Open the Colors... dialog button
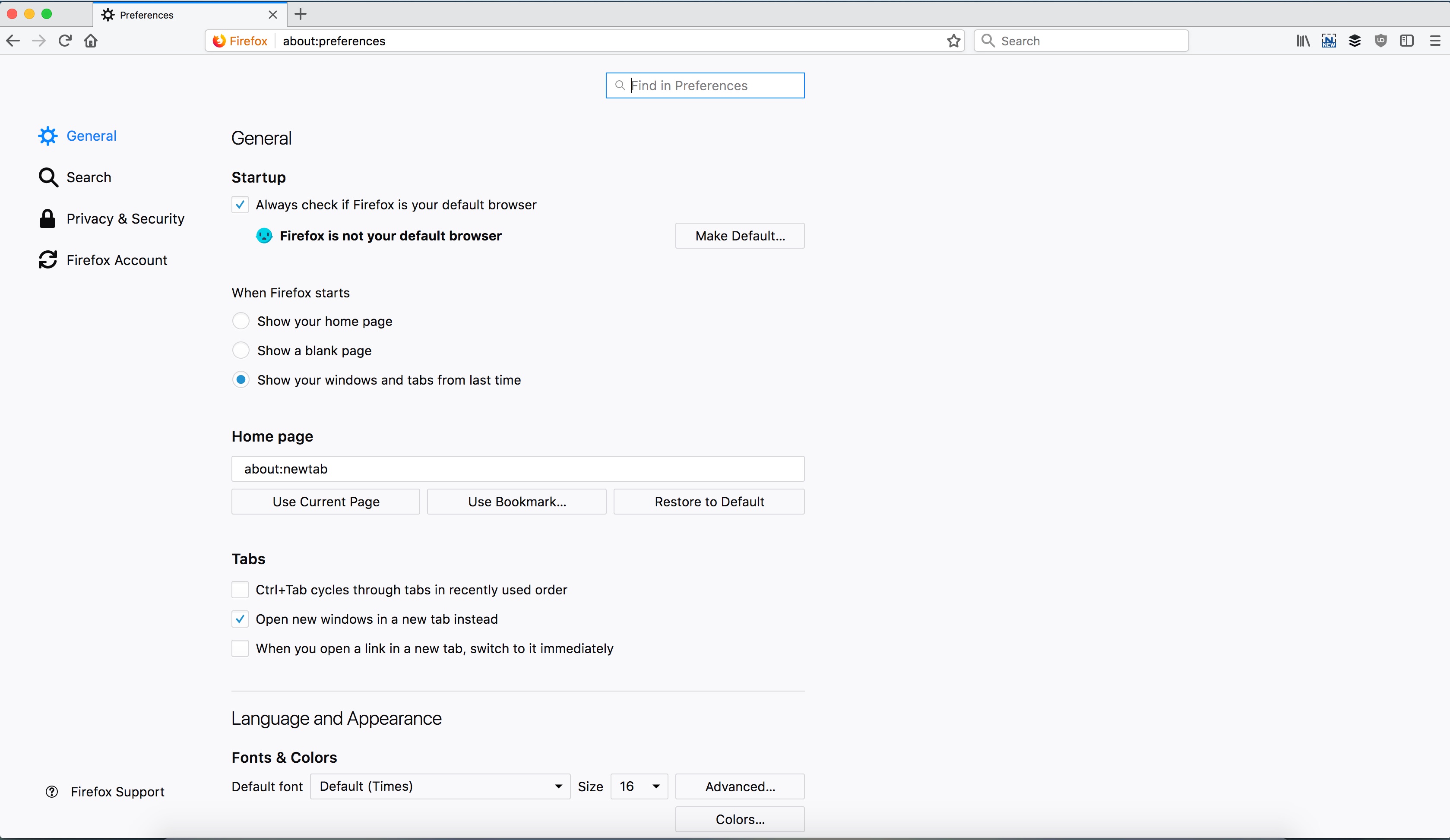Screen dimensions: 1450x840 740,819
